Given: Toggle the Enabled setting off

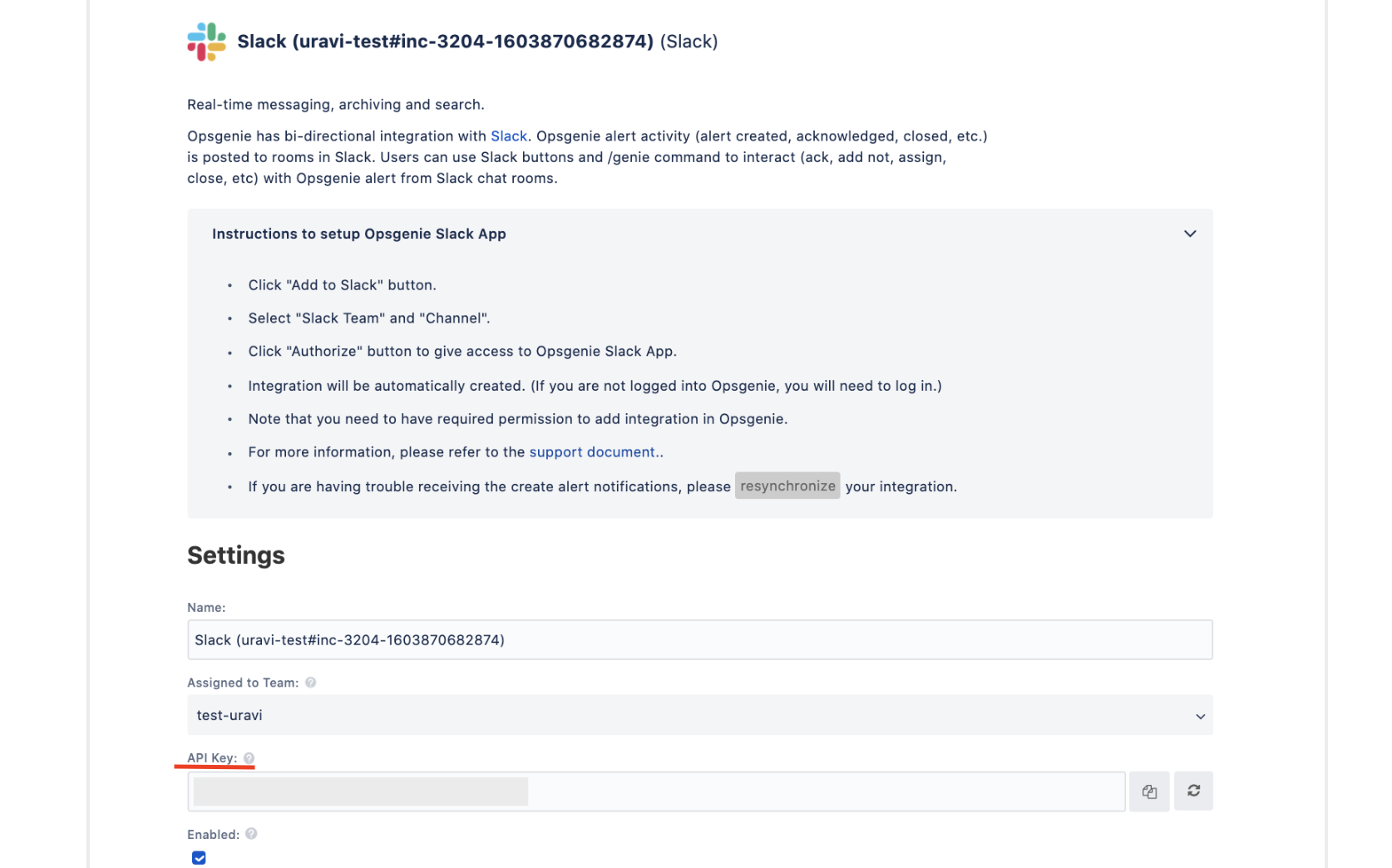Looking at the screenshot, I should click(199, 857).
